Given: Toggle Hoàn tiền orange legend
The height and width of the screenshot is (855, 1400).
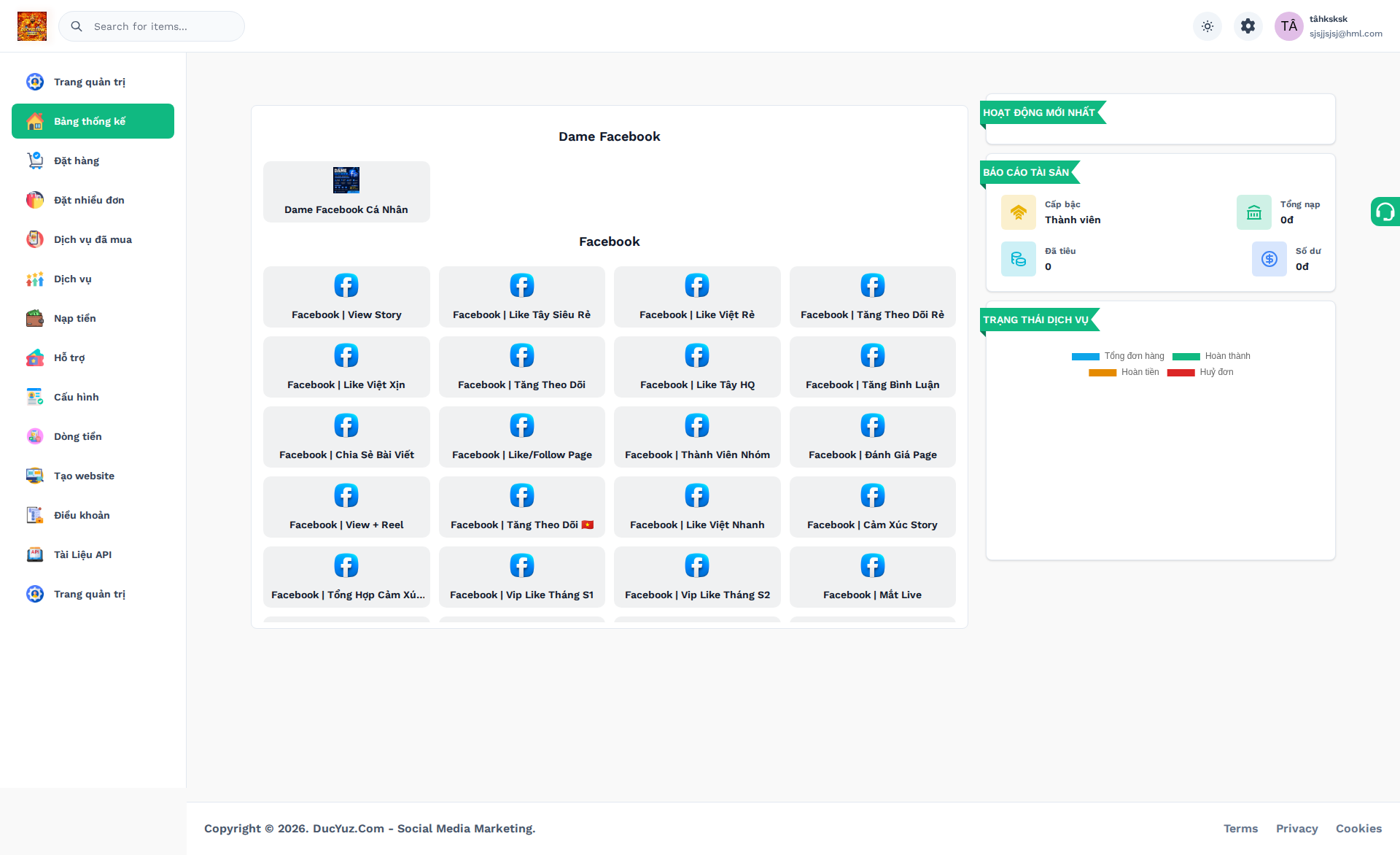Looking at the screenshot, I should tap(1124, 372).
